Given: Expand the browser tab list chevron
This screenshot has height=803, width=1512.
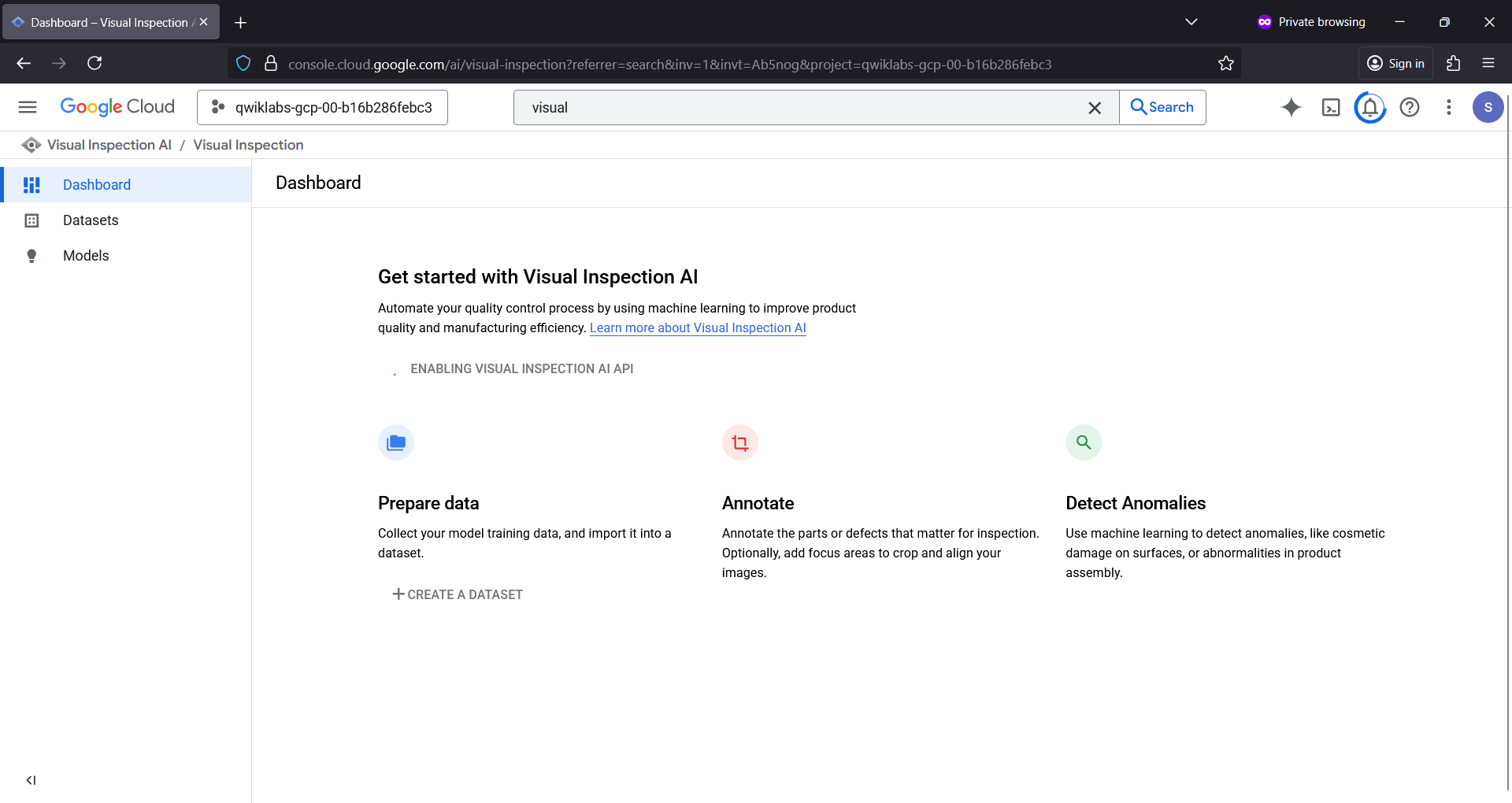Looking at the screenshot, I should [x=1191, y=22].
